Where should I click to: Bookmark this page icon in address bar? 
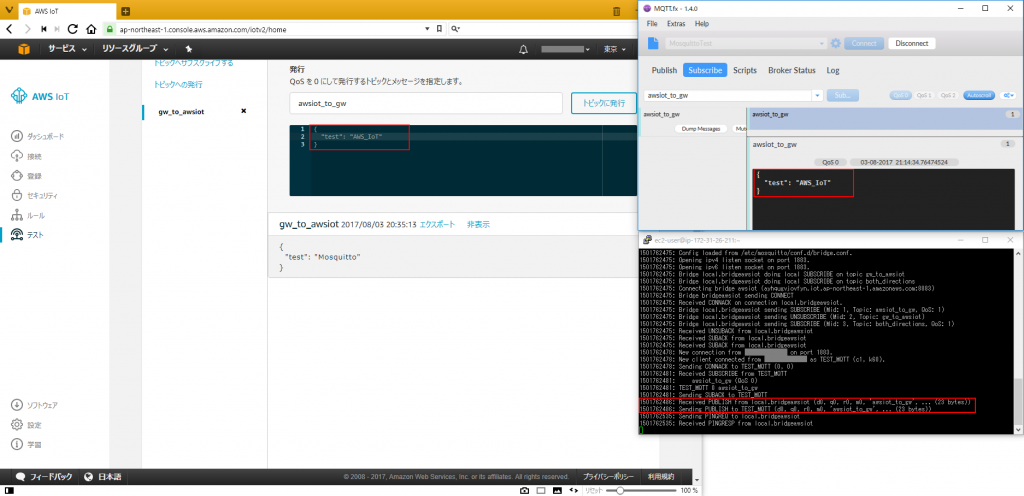click(x=439, y=29)
